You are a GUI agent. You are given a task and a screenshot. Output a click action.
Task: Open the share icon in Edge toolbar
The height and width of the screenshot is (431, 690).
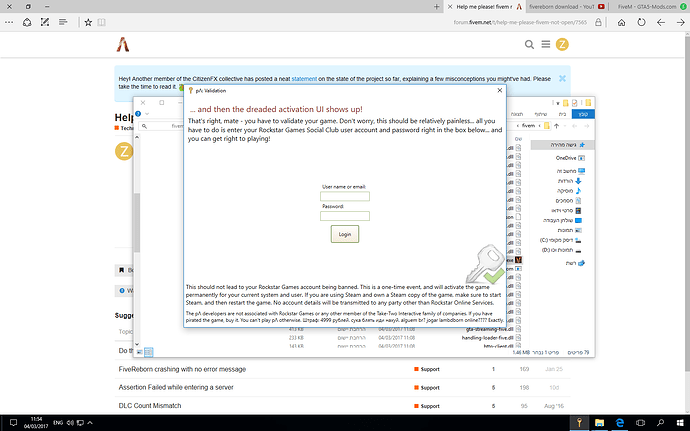[x=27, y=22]
